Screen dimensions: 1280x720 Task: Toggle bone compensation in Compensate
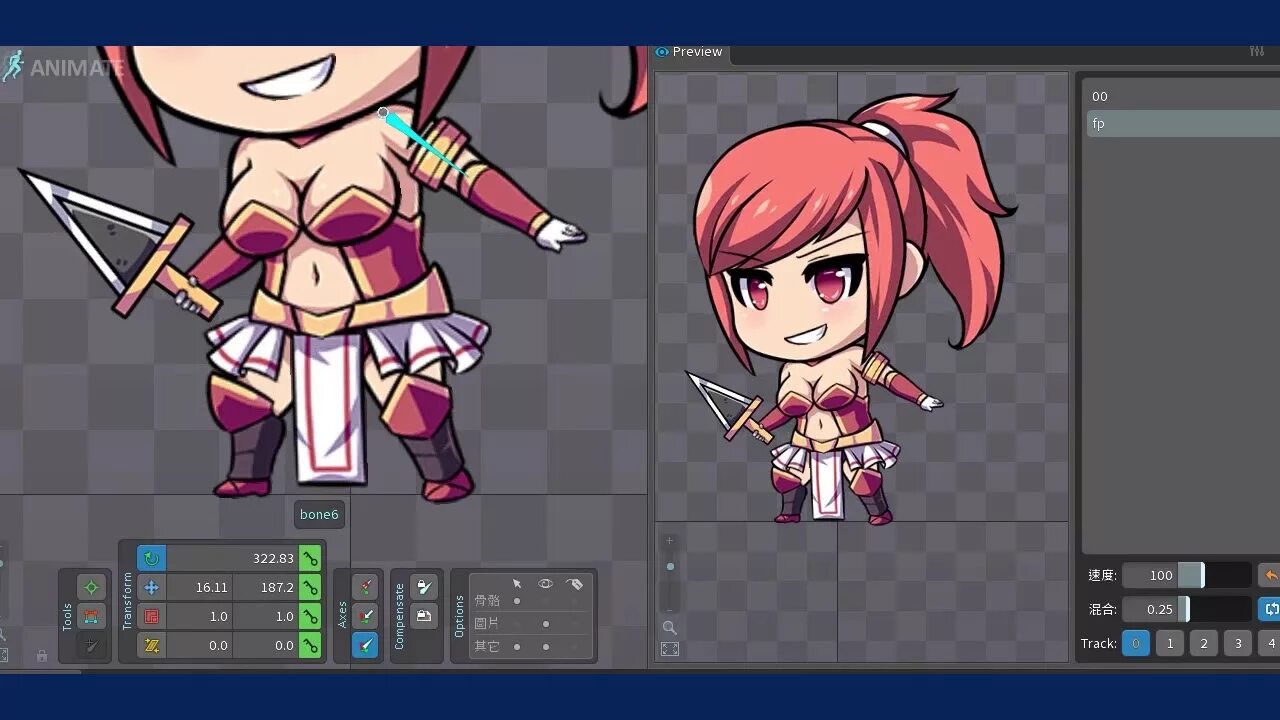click(x=424, y=587)
